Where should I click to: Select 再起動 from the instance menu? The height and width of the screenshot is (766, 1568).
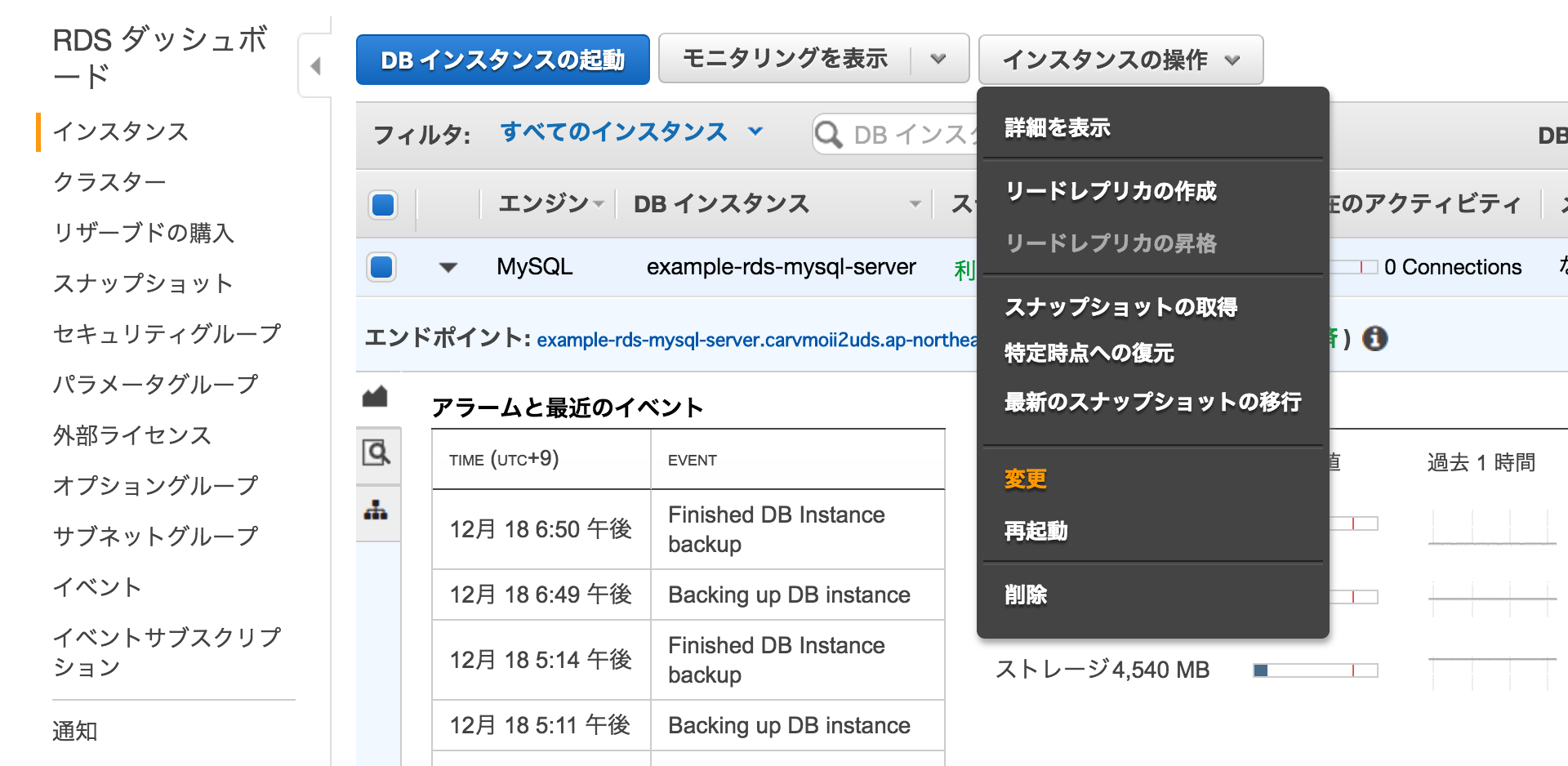coord(1036,531)
